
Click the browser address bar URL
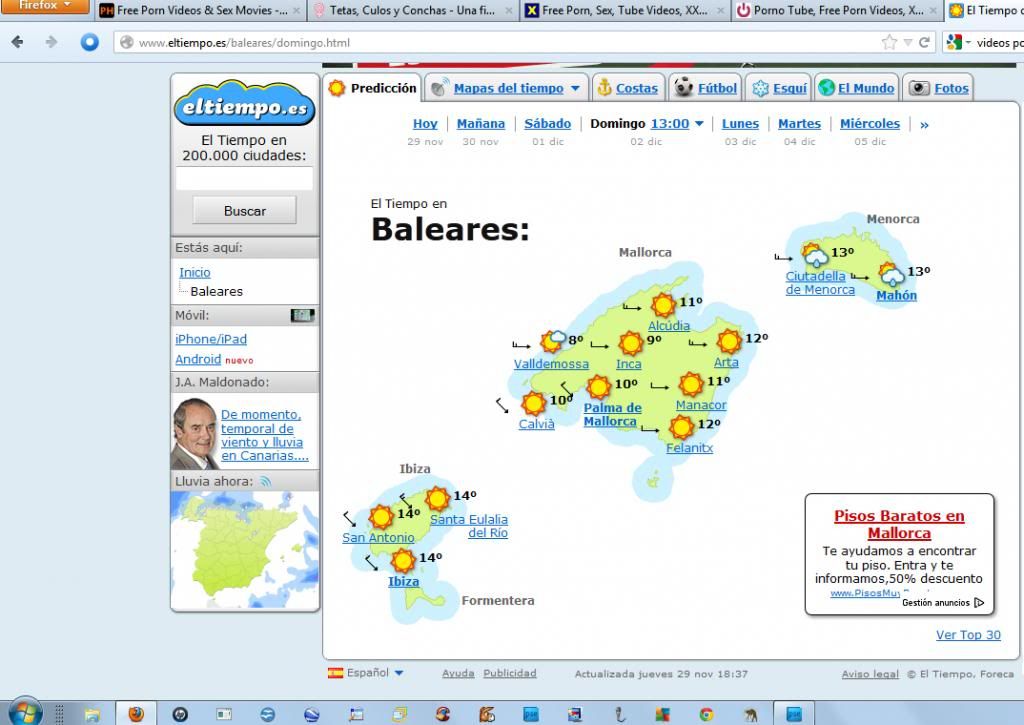pos(244,42)
